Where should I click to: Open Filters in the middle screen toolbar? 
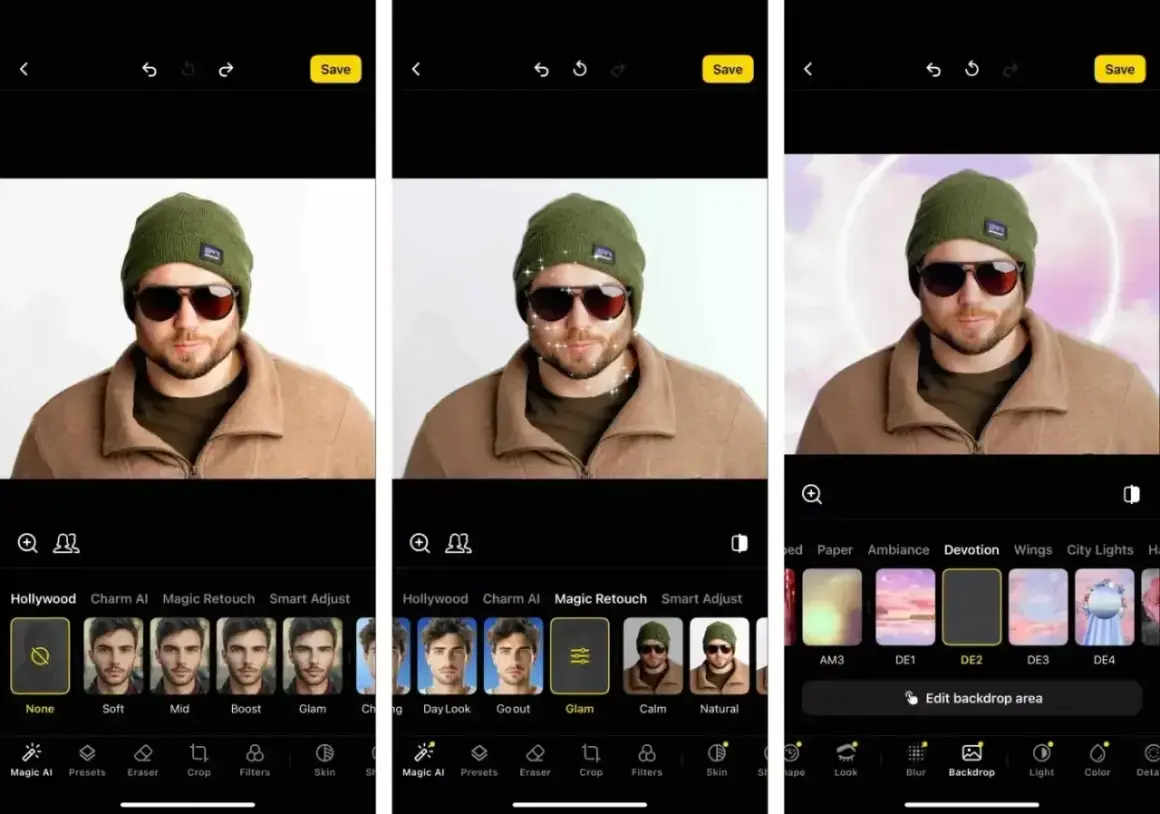point(647,760)
